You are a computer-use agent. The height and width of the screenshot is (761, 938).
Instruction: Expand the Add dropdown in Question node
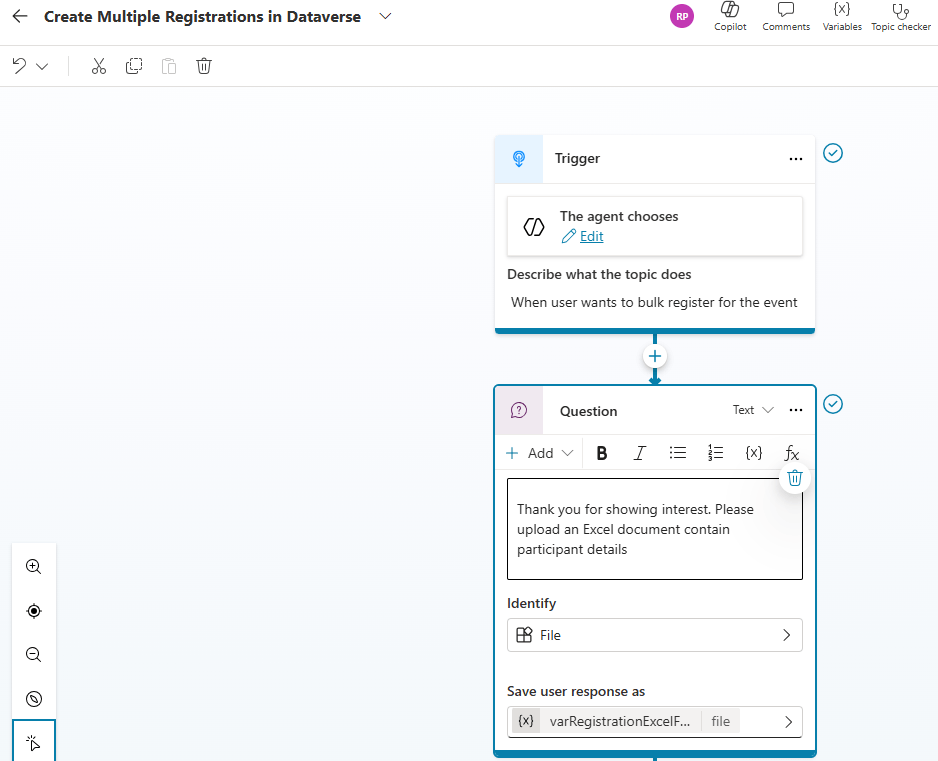click(540, 453)
